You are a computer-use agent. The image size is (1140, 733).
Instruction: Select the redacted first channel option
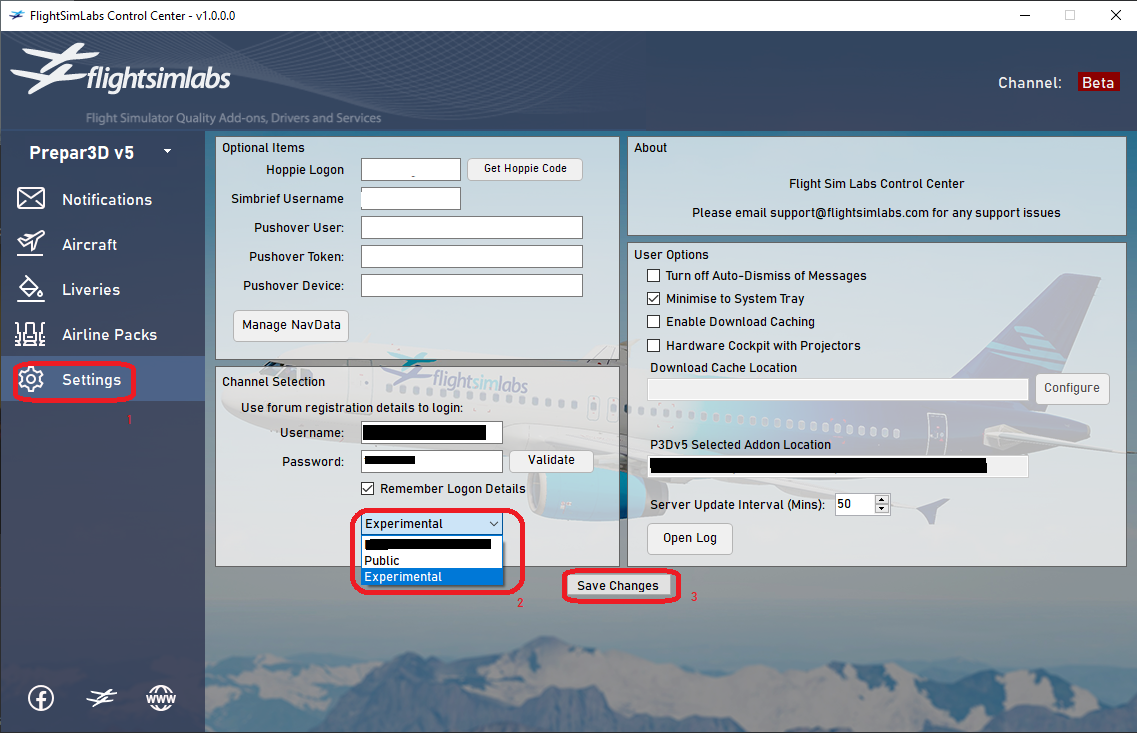tap(432, 544)
